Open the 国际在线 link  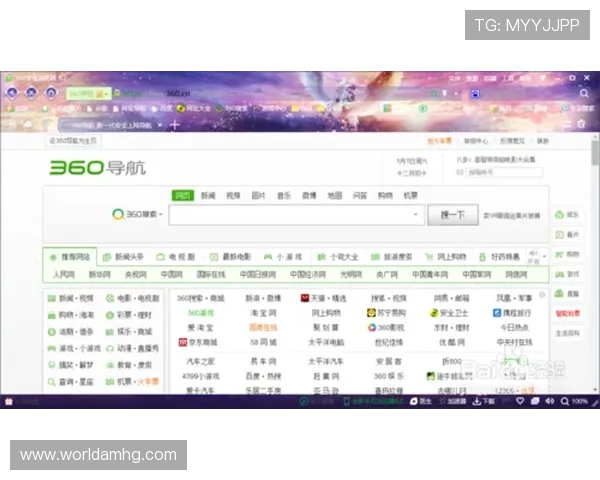[x=211, y=274]
